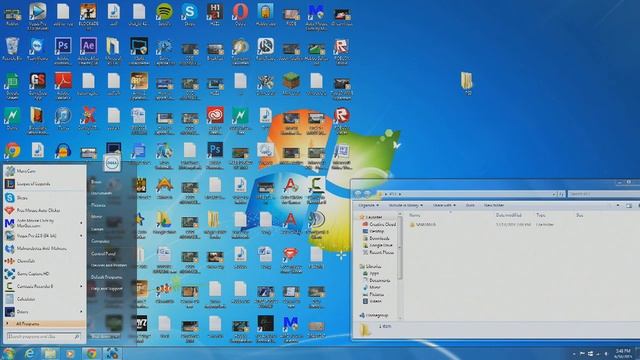Open Default Programs from Start menu
The width and height of the screenshot is (640, 360).
[x=107, y=277]
